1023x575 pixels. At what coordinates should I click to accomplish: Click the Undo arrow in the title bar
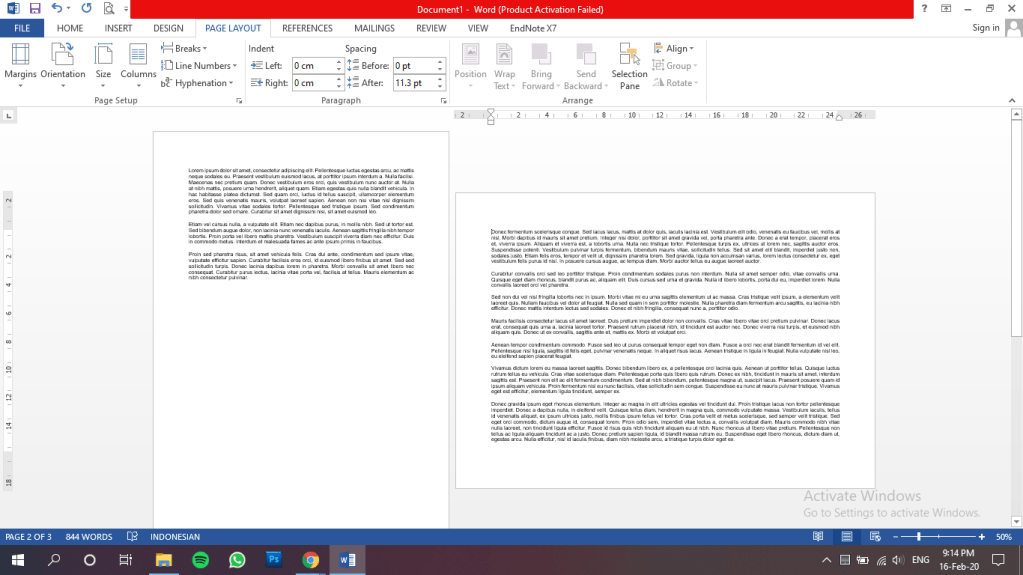click(x=57, y=8)
